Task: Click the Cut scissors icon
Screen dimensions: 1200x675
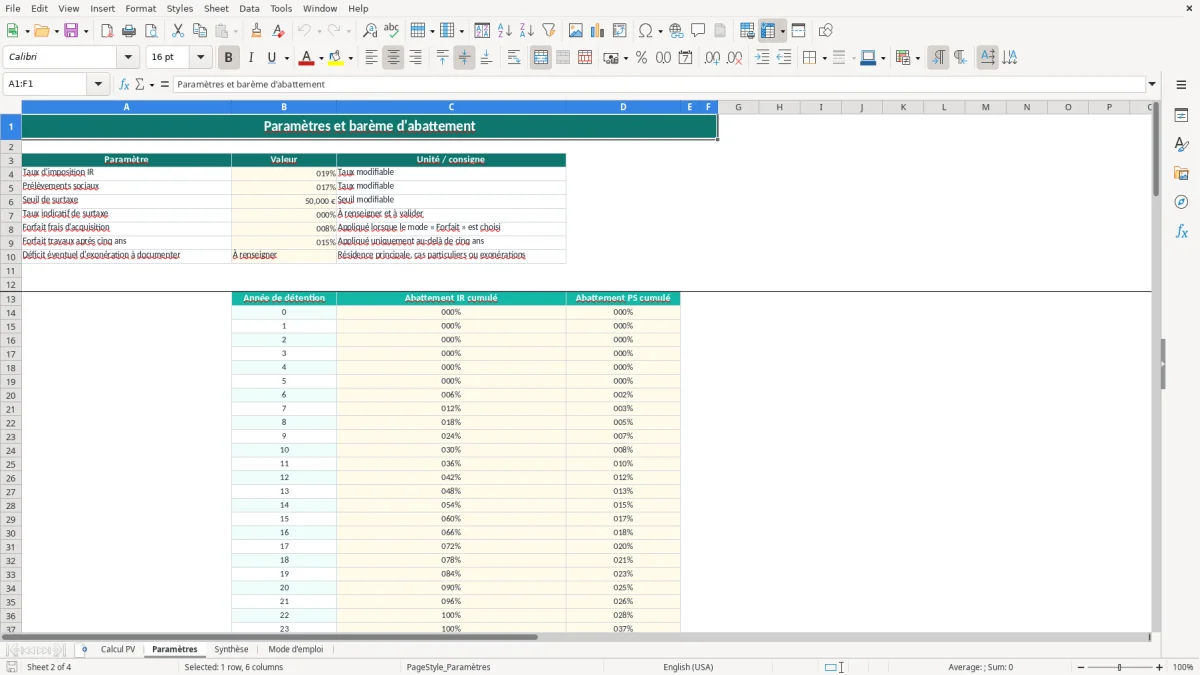Action: (x=177, y=31)
